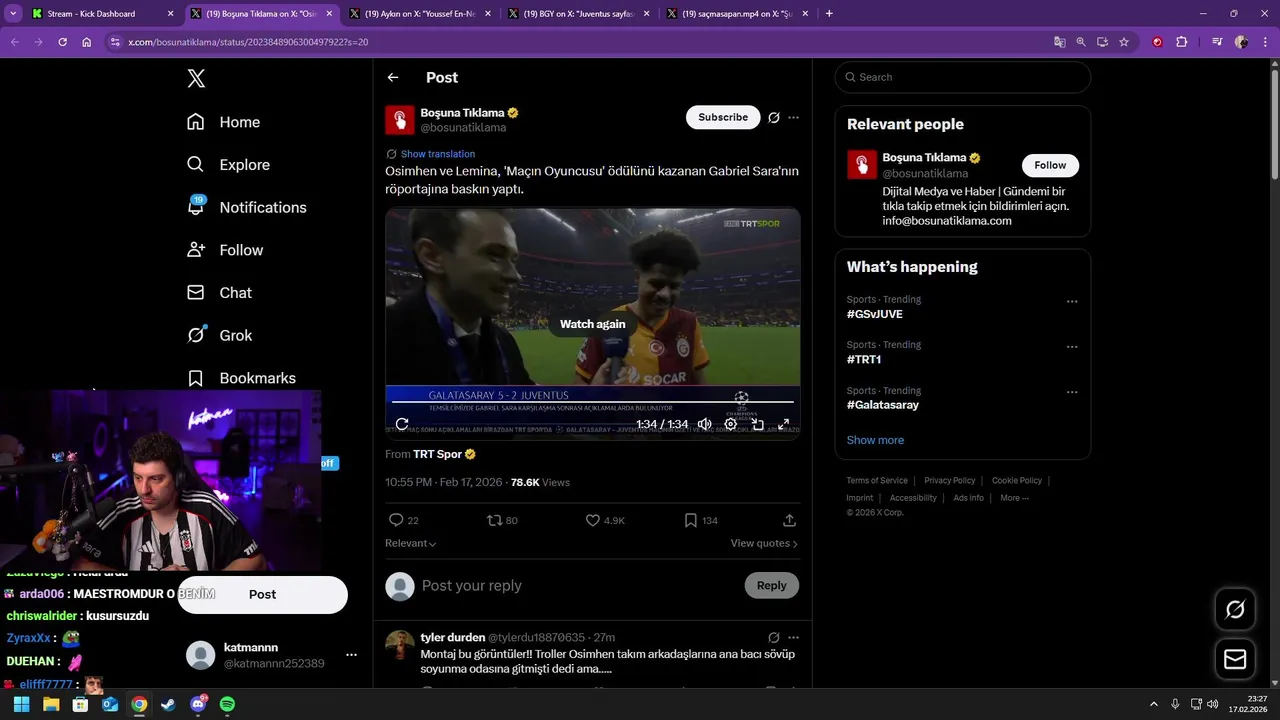Open floating messages envelope button
Screen dimensions: 1280x720
1235,659
